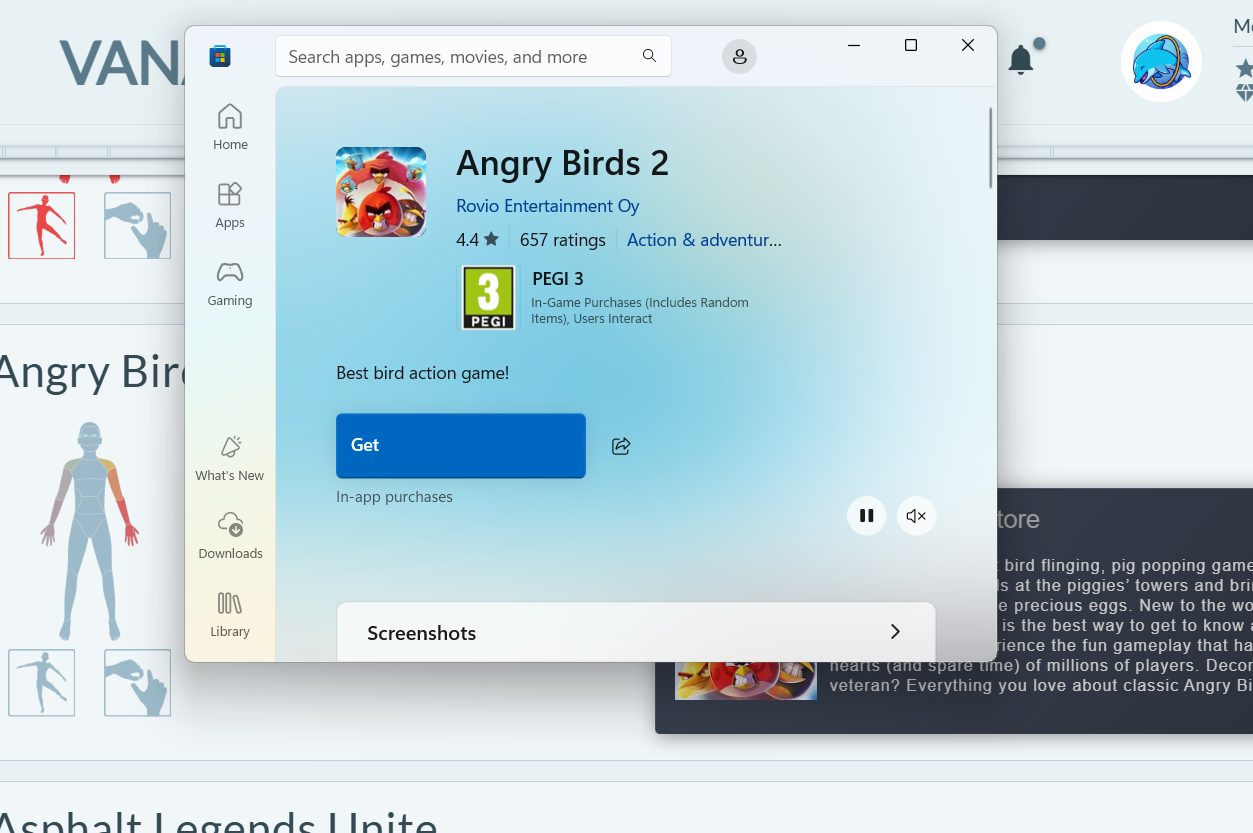Click the "In-app purchases" label under Get
1253x833 pixels.
tap(395, 497)
